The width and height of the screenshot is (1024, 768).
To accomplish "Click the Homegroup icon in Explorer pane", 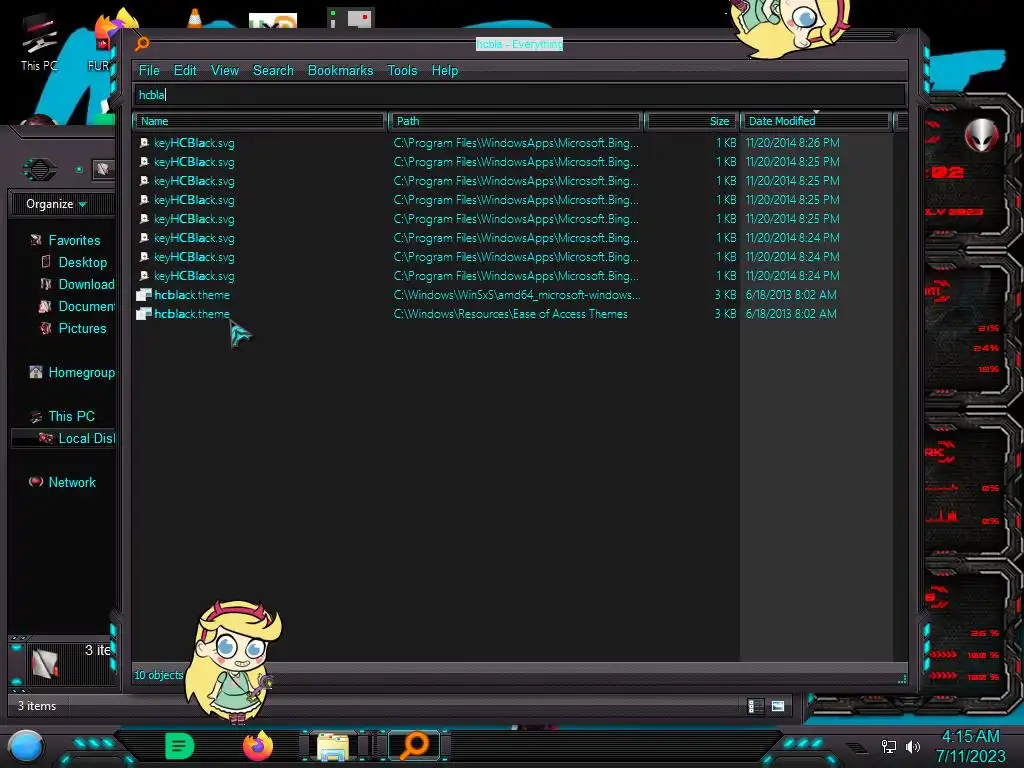I will tap(36, 372).
